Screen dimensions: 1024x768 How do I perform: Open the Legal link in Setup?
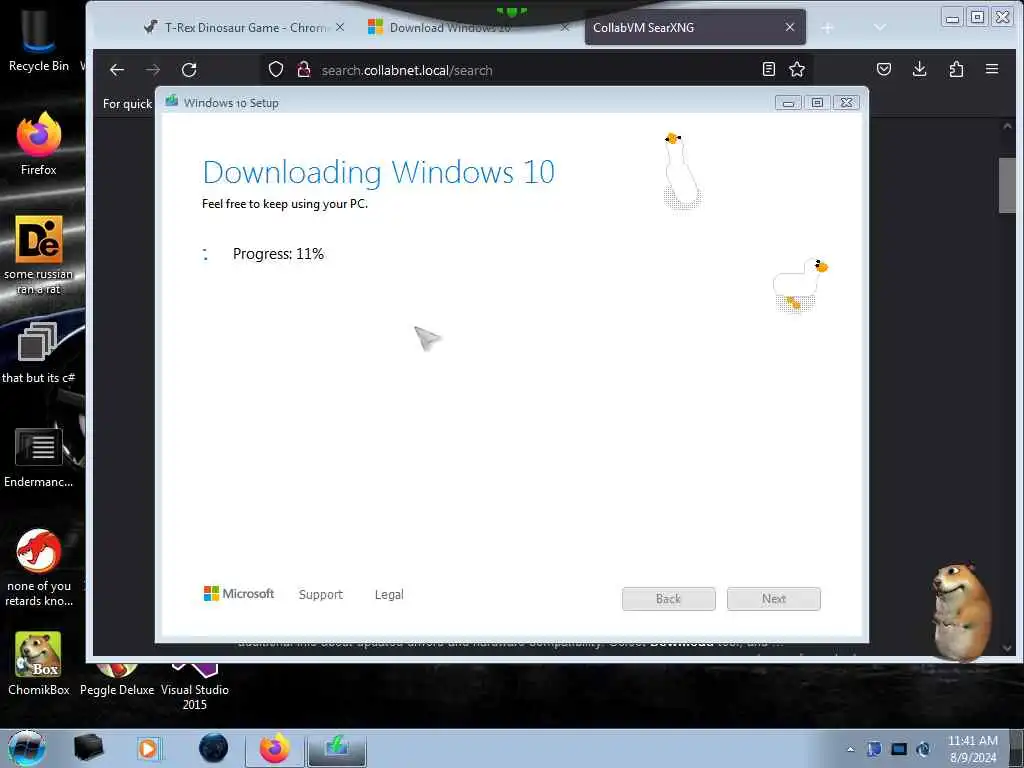tap(389, 594)
